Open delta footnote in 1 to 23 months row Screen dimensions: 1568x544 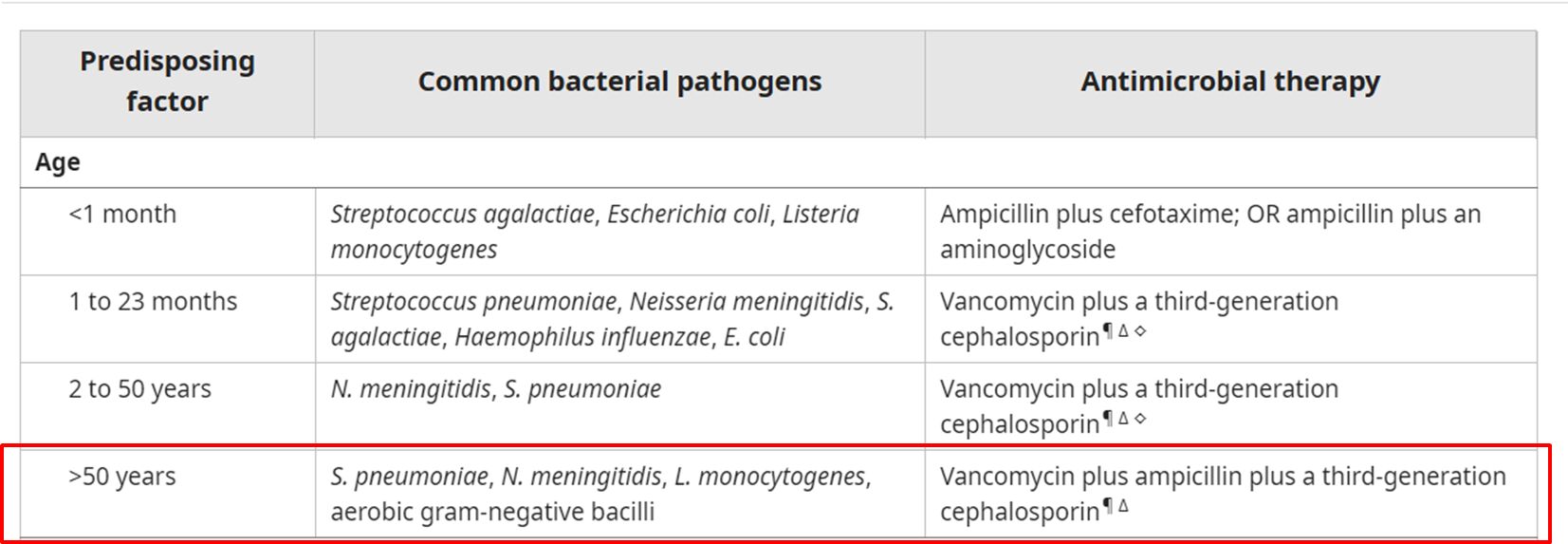[1123, 331]
